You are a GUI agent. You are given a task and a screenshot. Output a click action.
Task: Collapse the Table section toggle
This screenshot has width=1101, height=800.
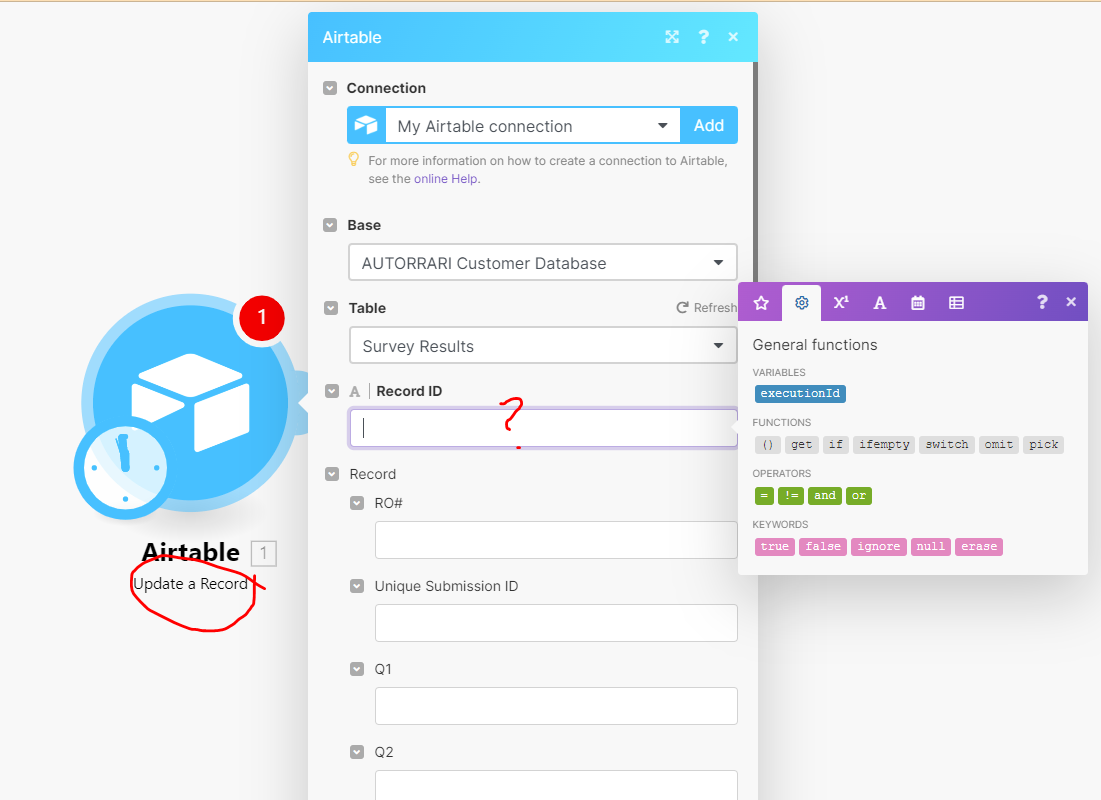coord(331,308)
